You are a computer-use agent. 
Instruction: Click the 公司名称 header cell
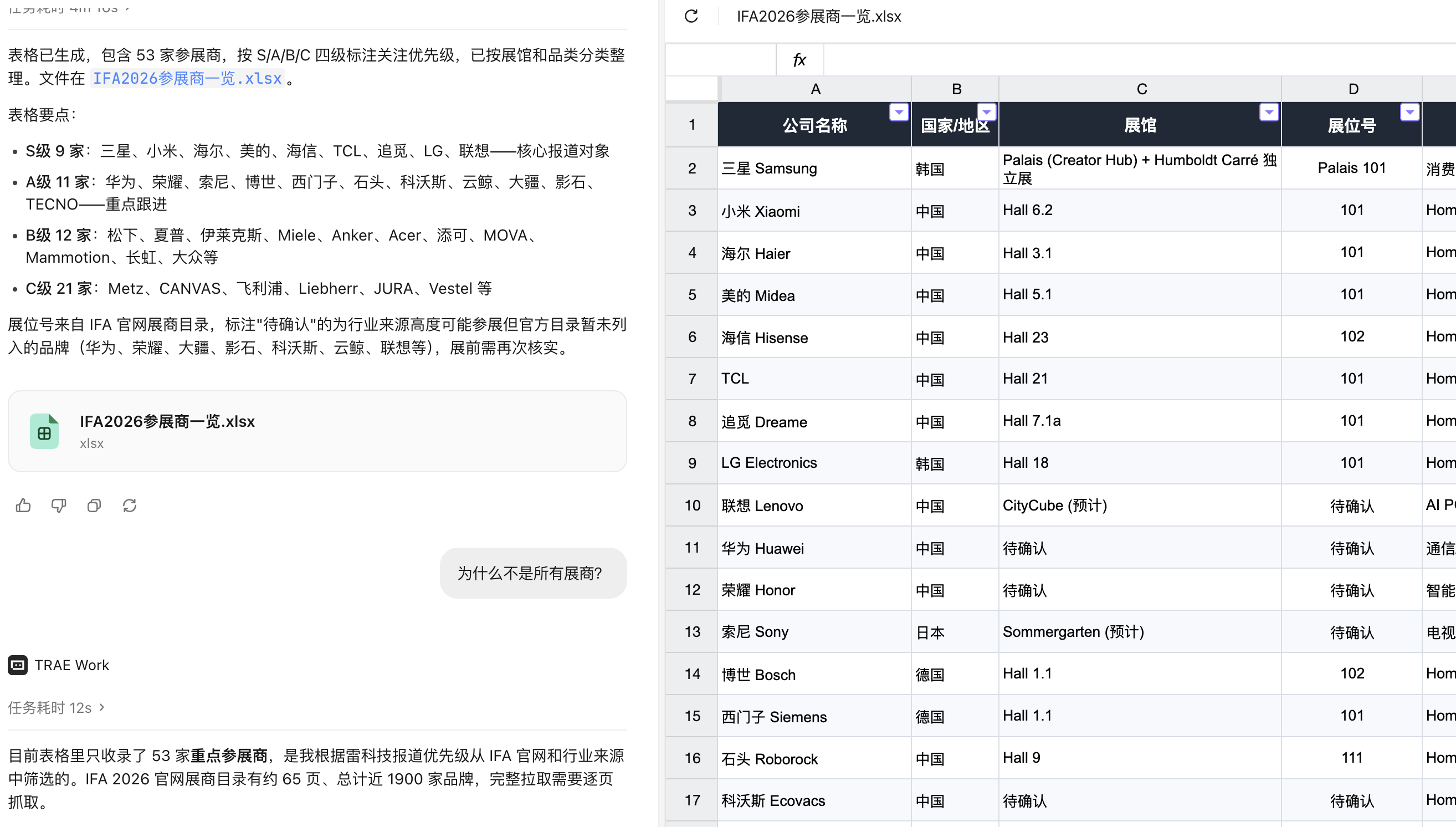click(x=814, y=125)
